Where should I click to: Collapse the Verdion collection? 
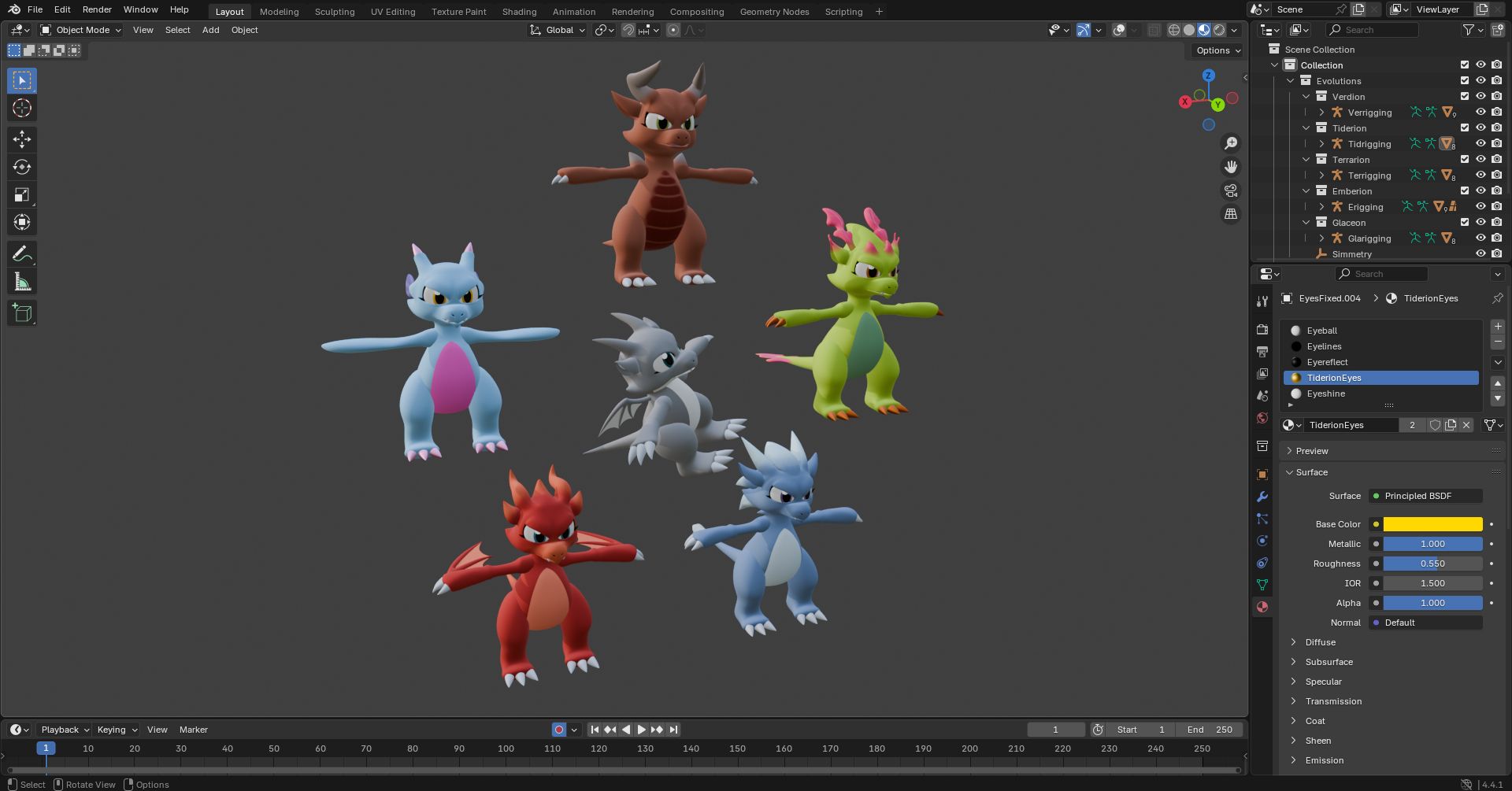pos(1306,97)
